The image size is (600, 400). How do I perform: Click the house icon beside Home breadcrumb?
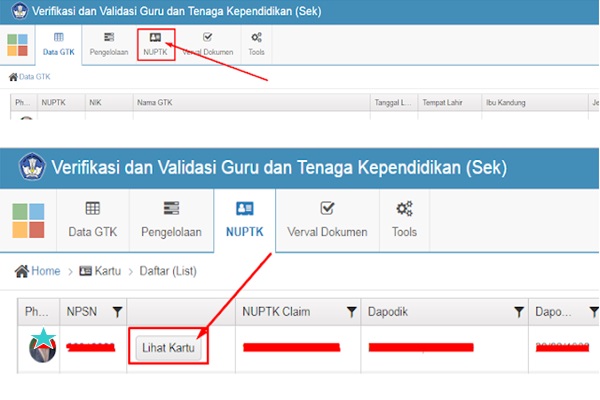click(x=22, y=271)
